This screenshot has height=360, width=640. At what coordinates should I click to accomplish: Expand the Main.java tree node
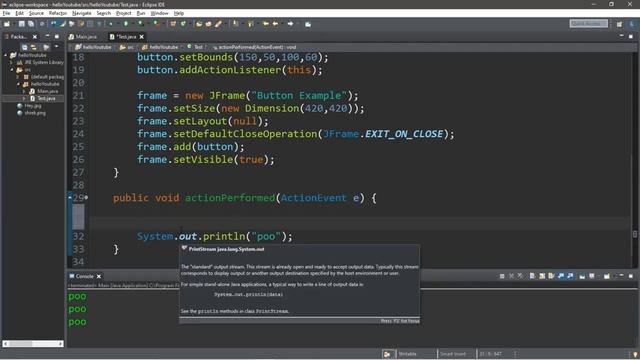(24, 91)
